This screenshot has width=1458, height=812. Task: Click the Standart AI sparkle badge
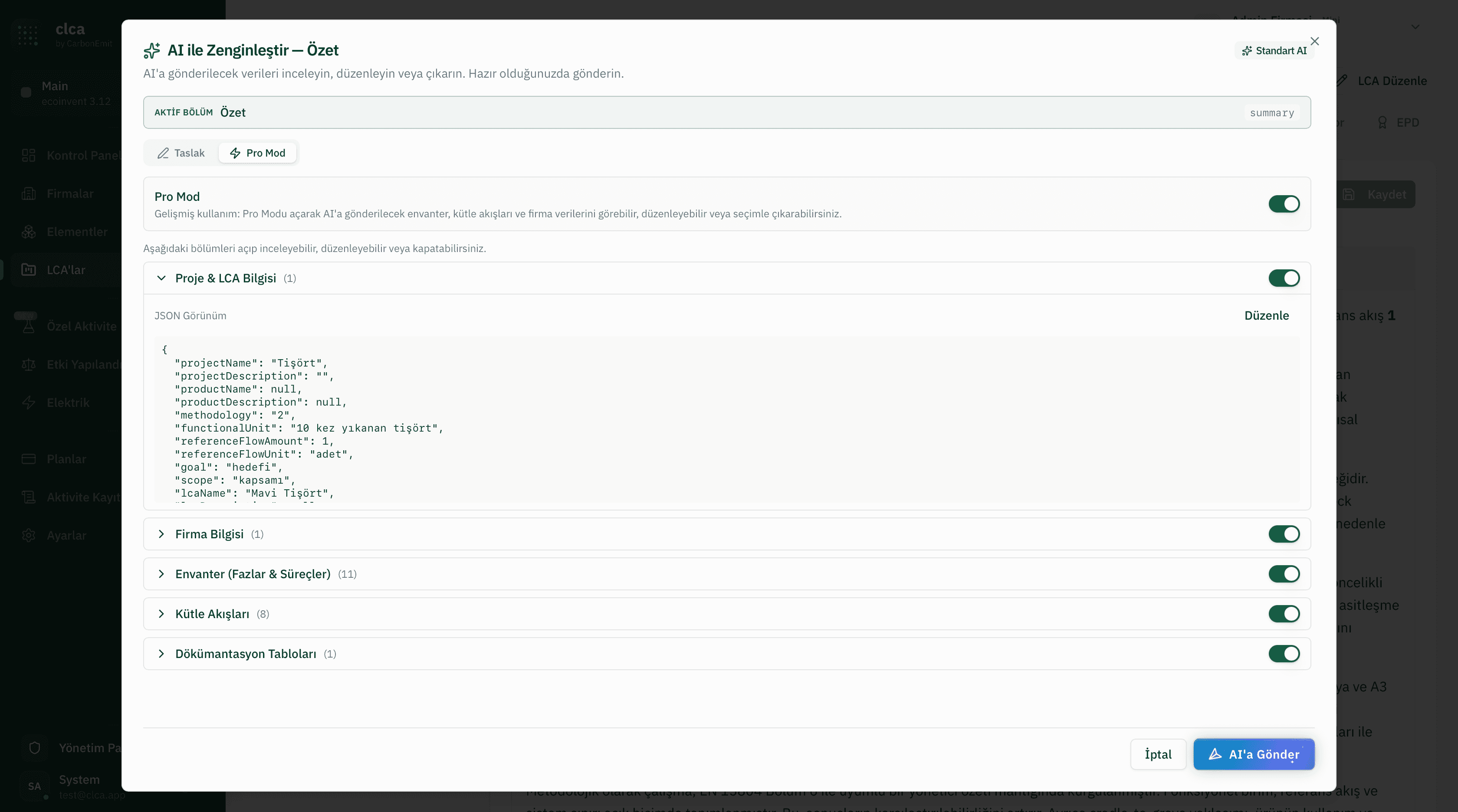click(x=1274, y=50)
